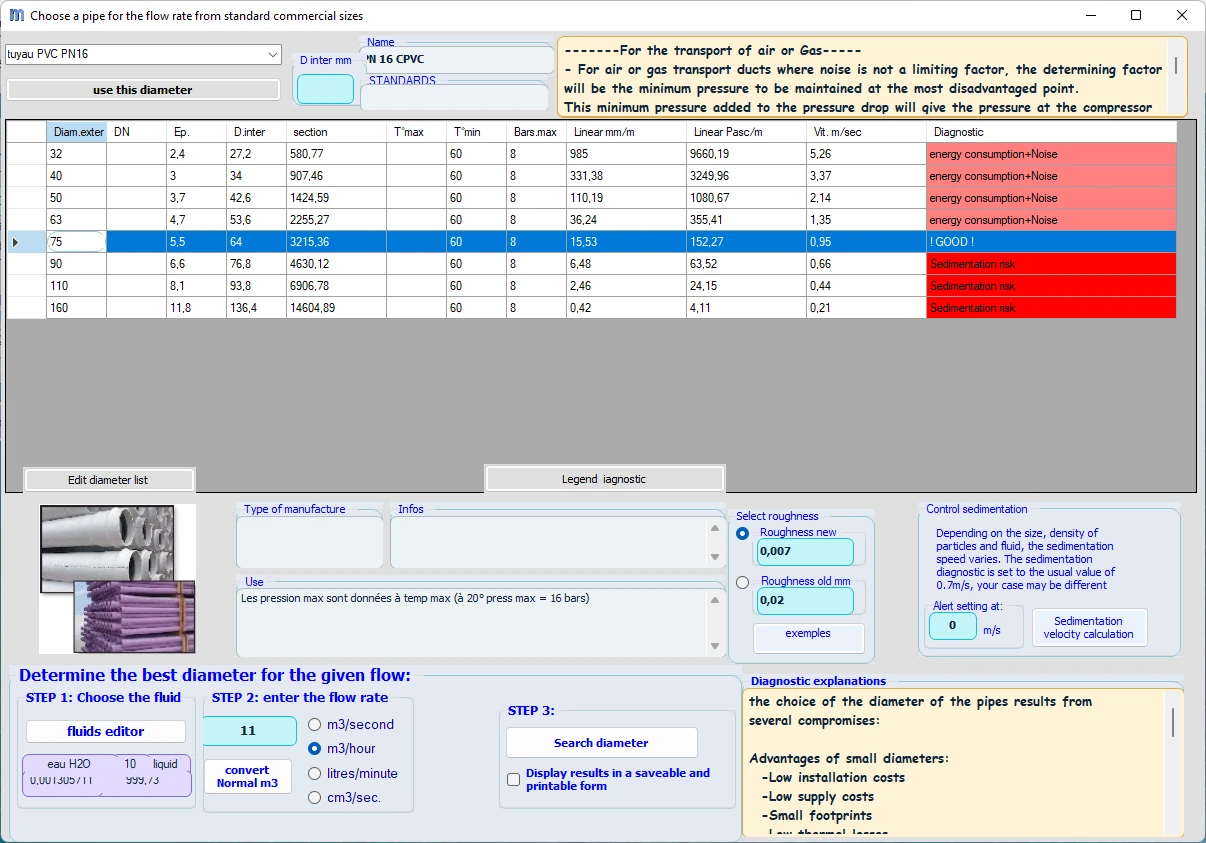Open the Sedimentation velocity calculation

pyautogui.click(x=1089, y=627)
